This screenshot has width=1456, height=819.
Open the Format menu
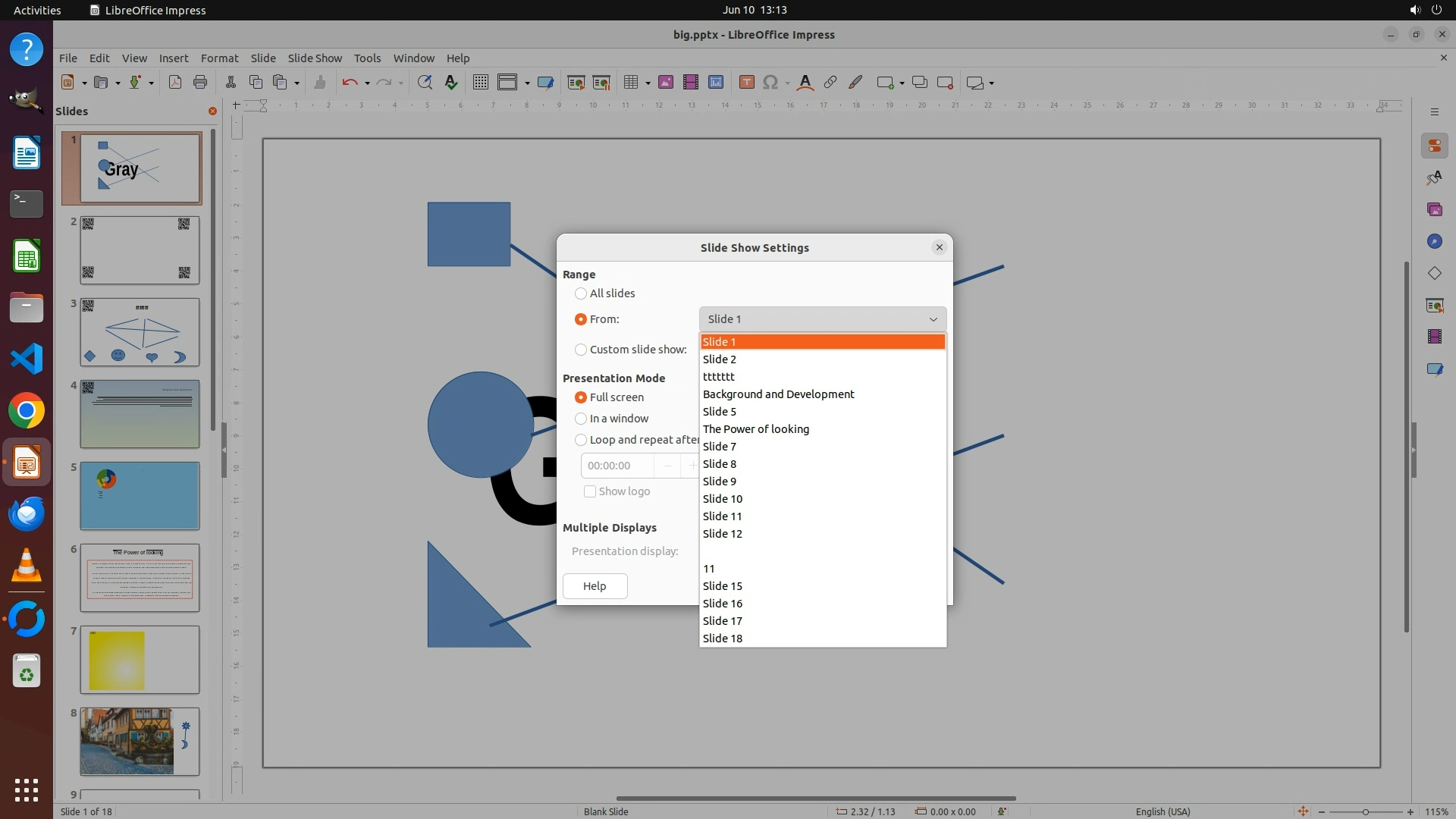[x=219, y=58]
